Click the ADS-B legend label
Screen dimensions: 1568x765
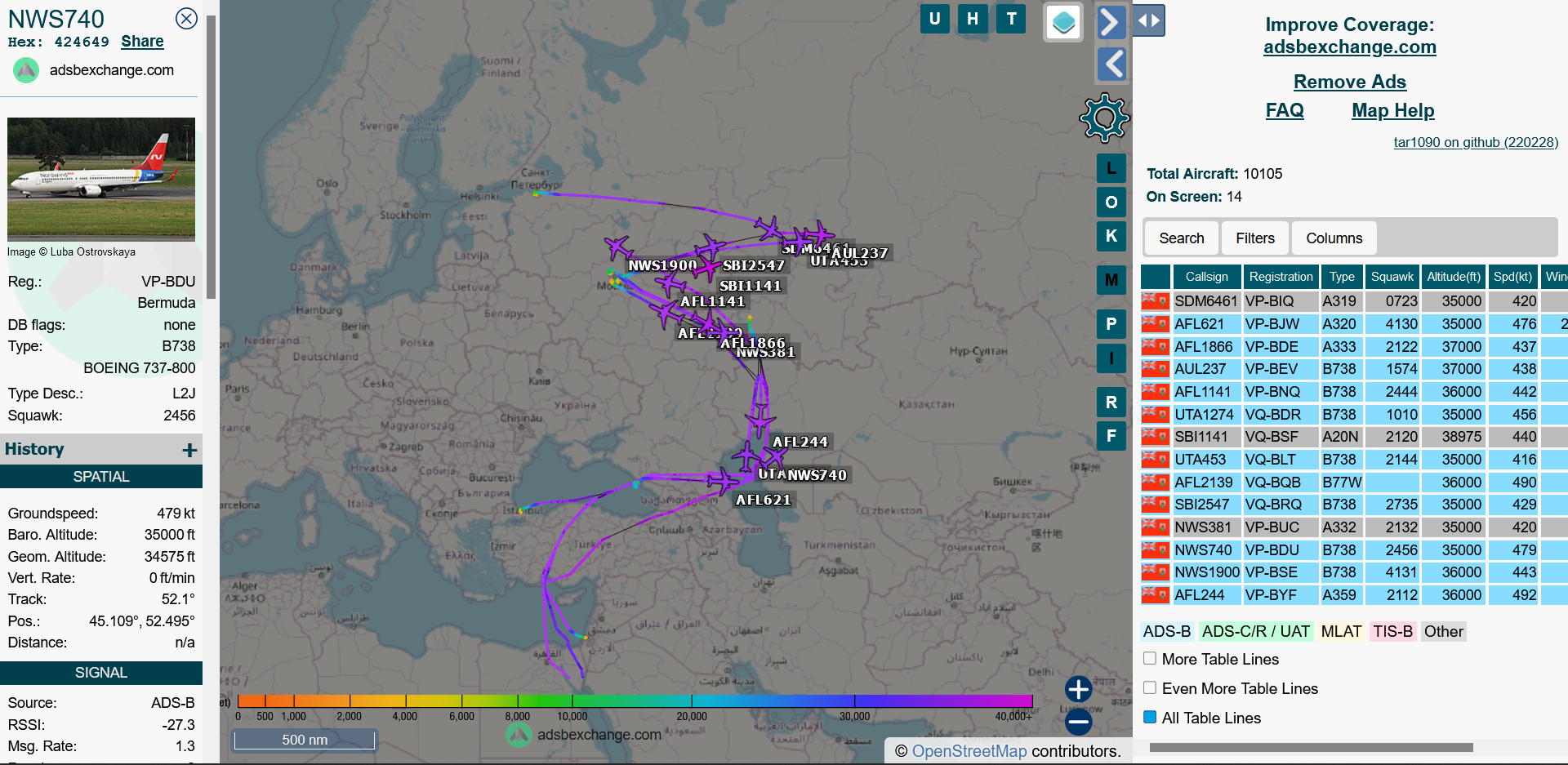click(x=1166, y=631)
